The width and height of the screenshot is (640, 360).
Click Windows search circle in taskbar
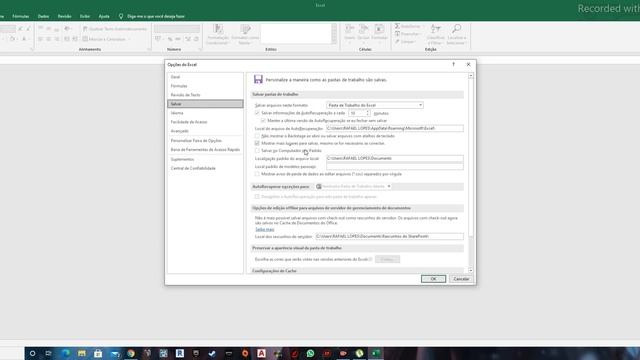(x=33, y=353)
